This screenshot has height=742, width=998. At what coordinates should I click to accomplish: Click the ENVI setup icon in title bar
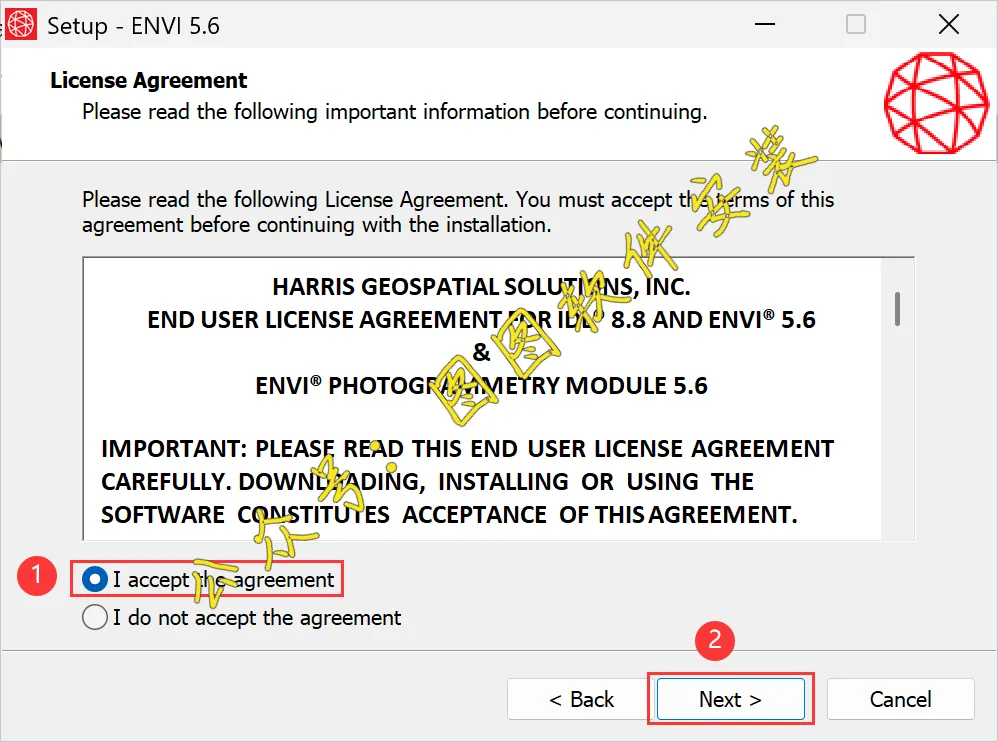pos(21,25)
